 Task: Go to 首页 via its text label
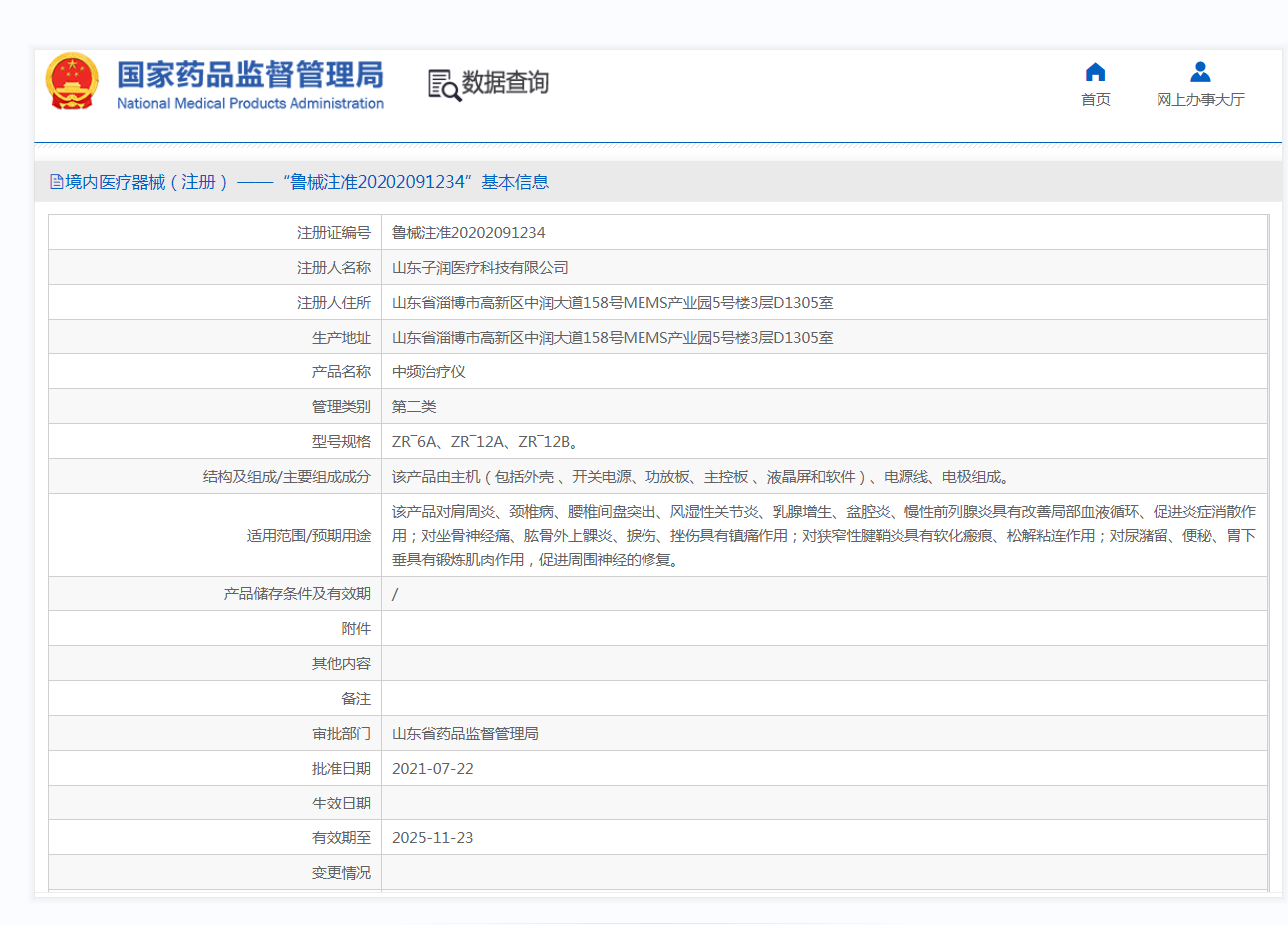pos(1095,100)
